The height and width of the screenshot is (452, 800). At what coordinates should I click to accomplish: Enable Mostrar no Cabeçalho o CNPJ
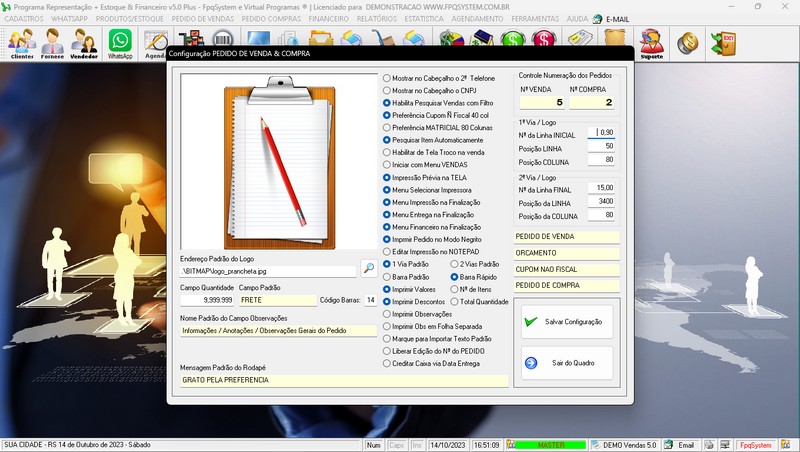[388, 90]
